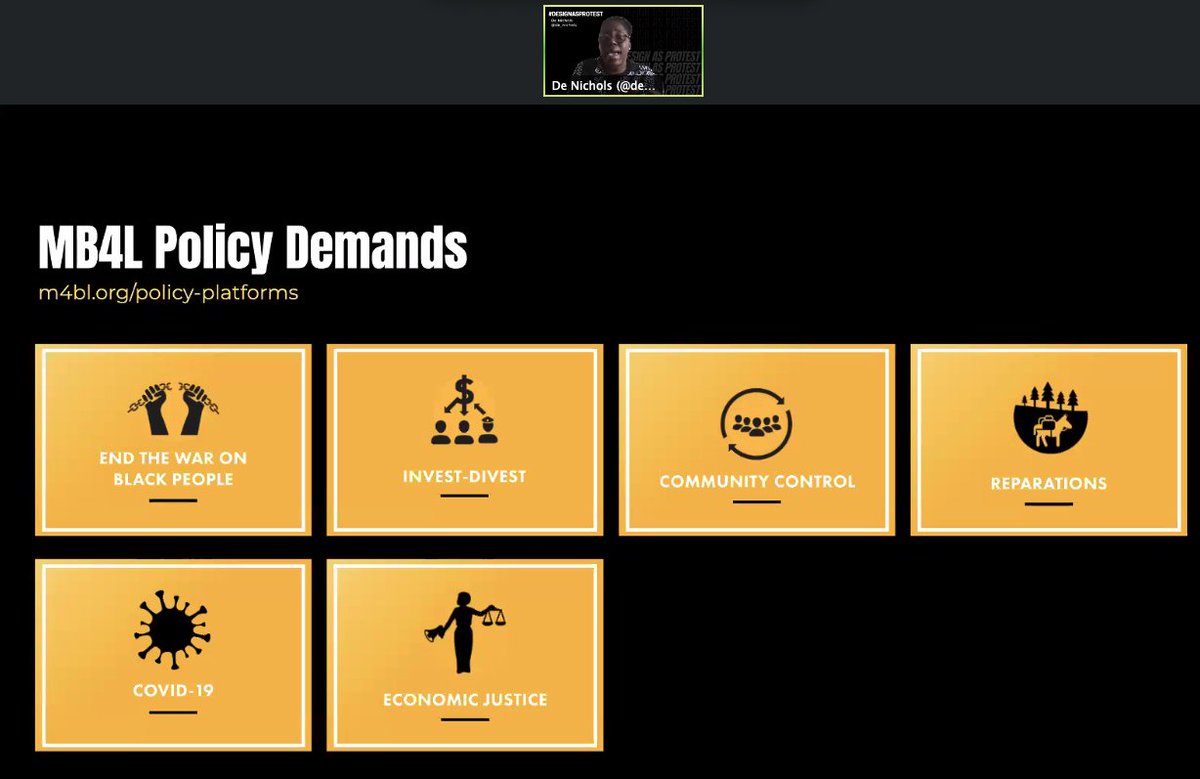
Task: Click the dollar sign people Invest-Divest icon
Action: point(464,410)
